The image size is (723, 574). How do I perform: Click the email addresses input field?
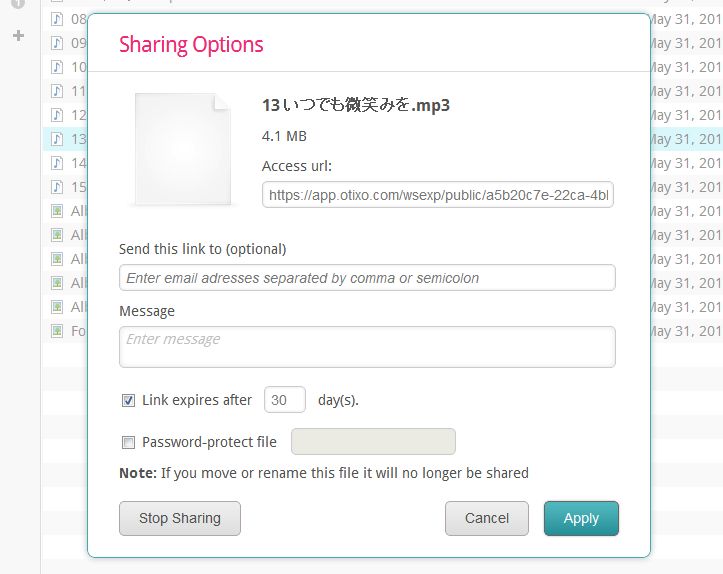(x=367, y=278)
